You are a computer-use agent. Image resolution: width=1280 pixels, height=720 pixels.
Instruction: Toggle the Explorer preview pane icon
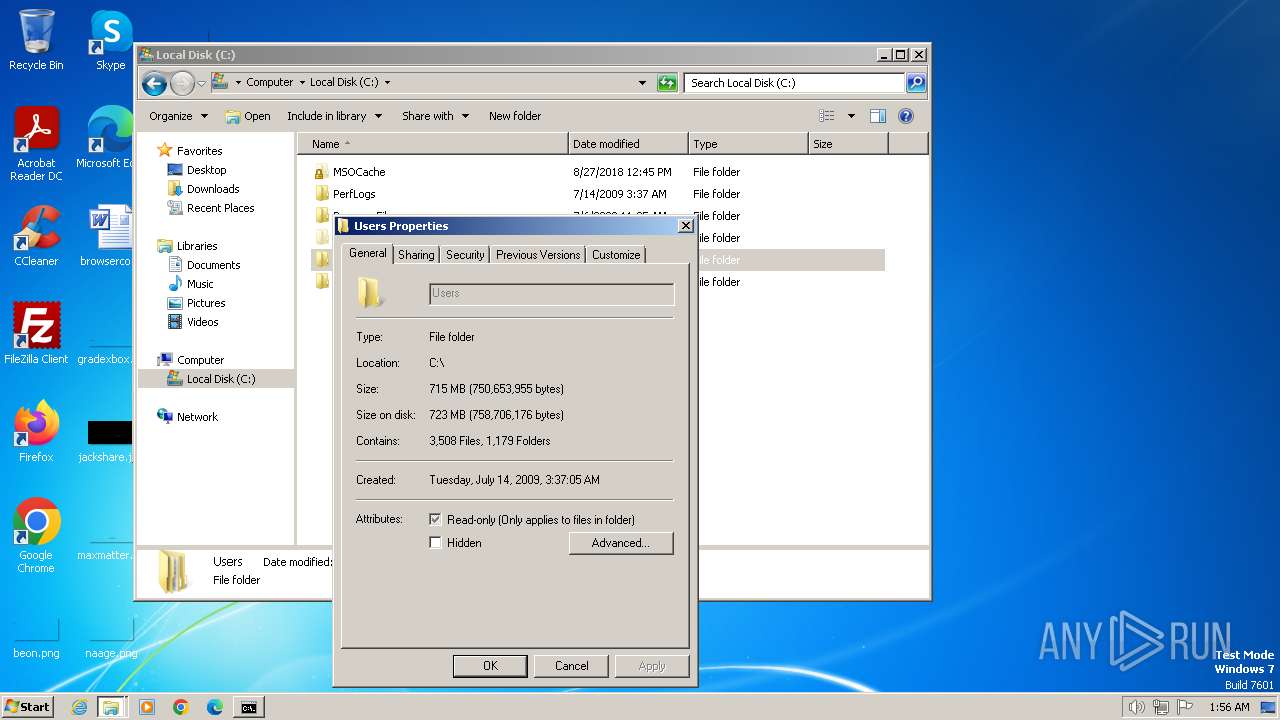[x=877, y=116]
